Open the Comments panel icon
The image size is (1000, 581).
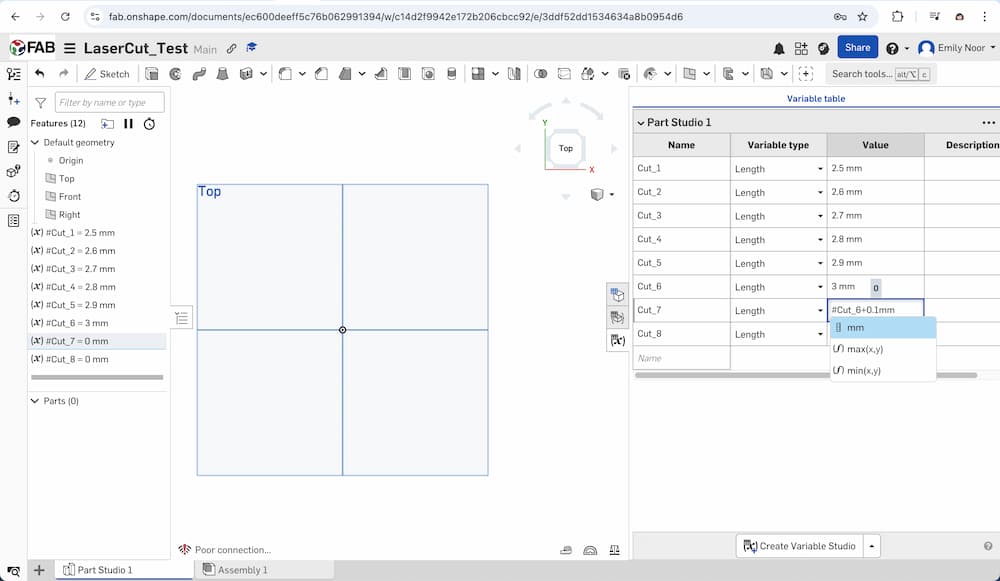pos(13,122)
